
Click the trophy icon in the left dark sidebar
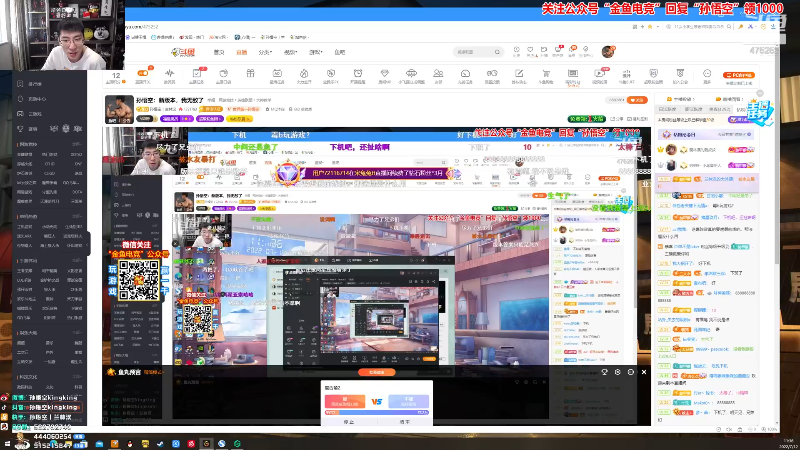coord(20,129)
